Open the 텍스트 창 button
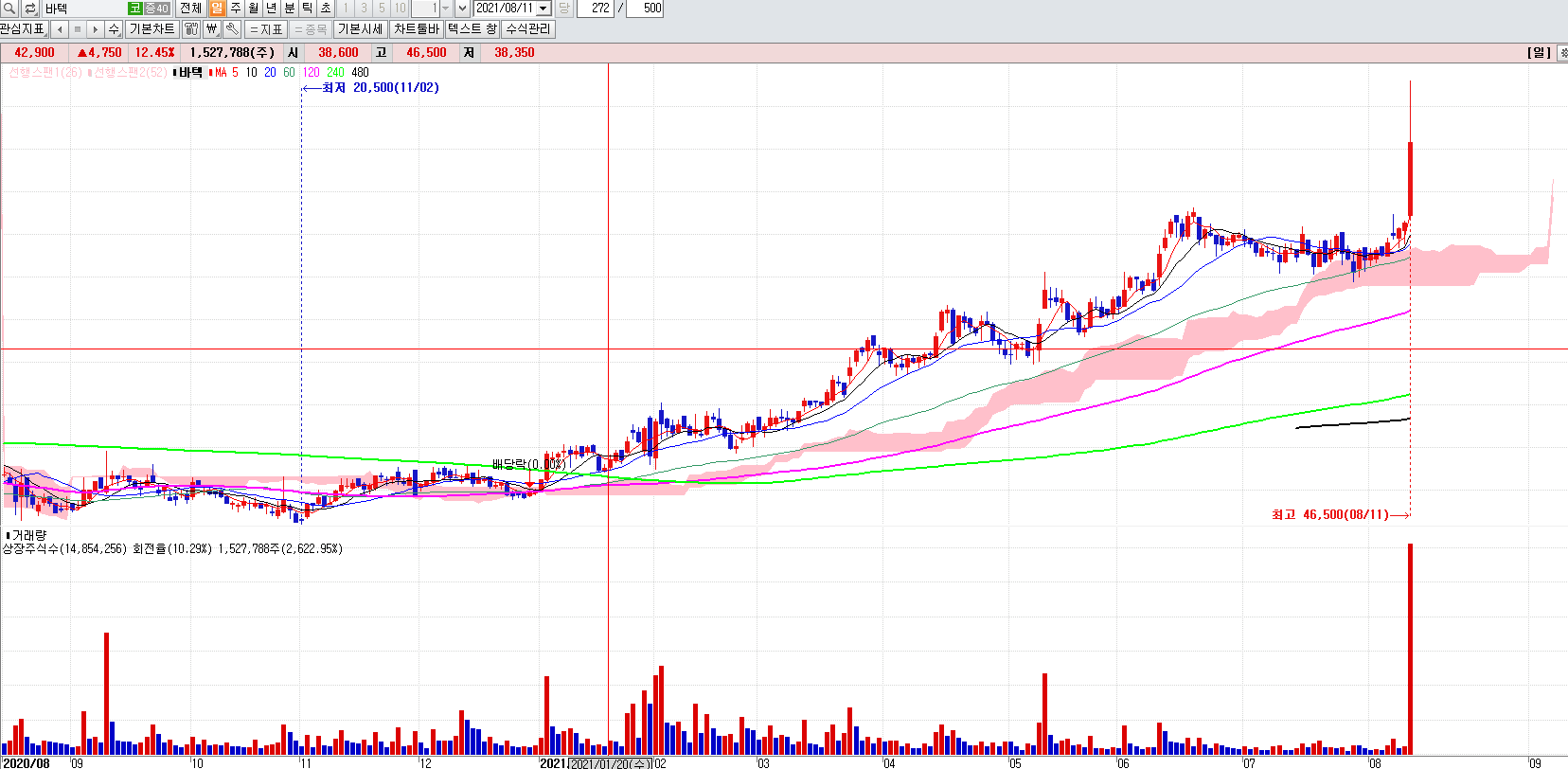This screenshot has width=1568, height=769. tap(472, 29)
